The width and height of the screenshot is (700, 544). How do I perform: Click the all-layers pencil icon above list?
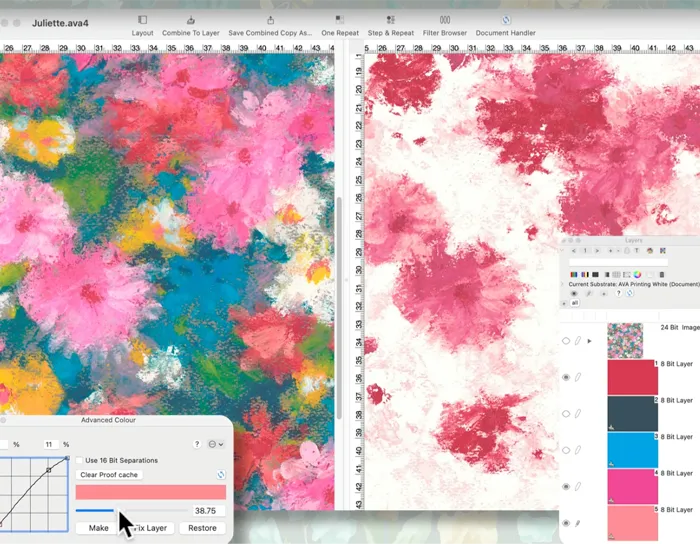589,293
